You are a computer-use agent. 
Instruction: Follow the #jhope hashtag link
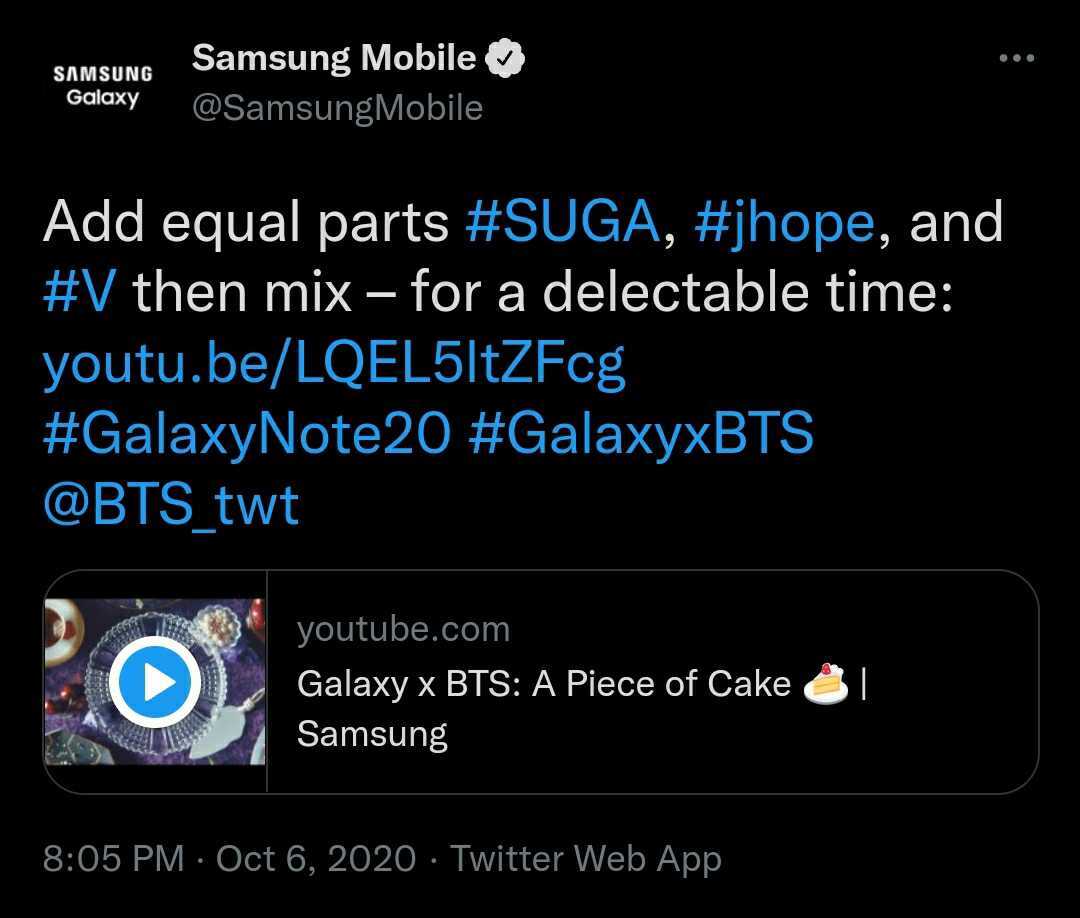784,222
